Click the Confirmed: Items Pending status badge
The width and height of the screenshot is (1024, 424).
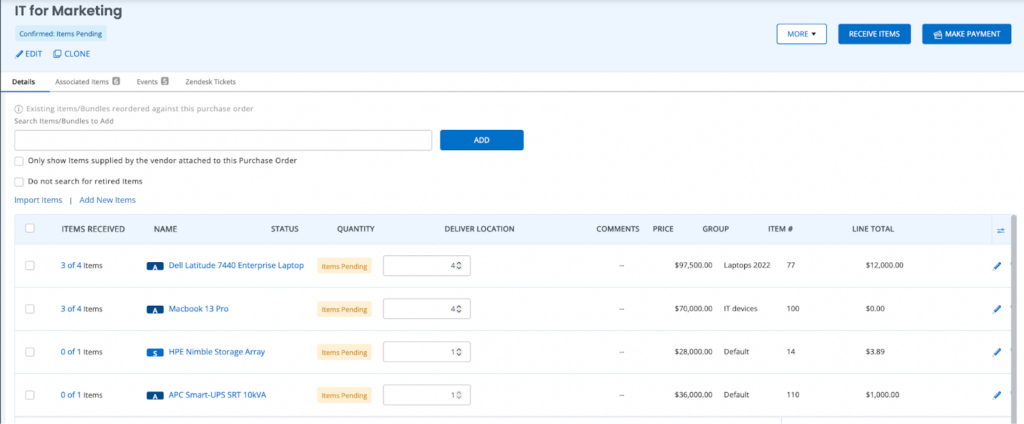[x=60, y=33]
